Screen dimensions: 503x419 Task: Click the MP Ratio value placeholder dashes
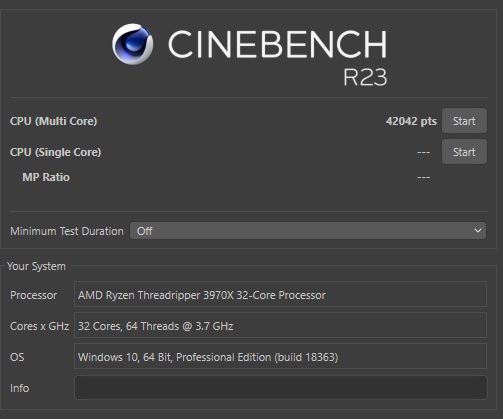point(423,177)
